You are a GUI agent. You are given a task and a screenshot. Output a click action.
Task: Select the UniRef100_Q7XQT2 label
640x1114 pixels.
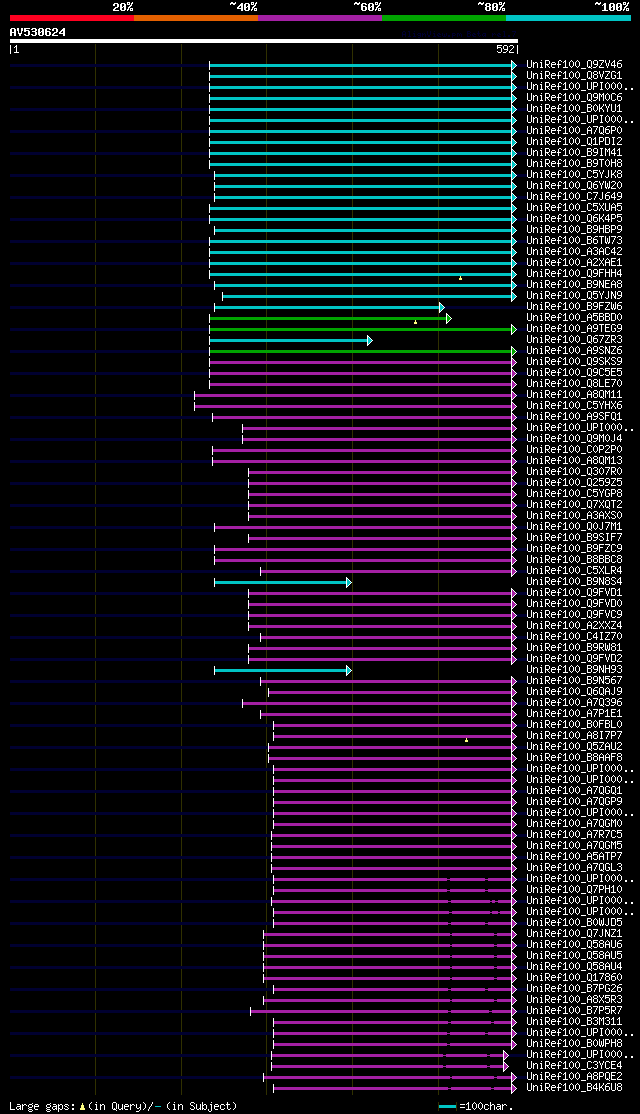575,504
